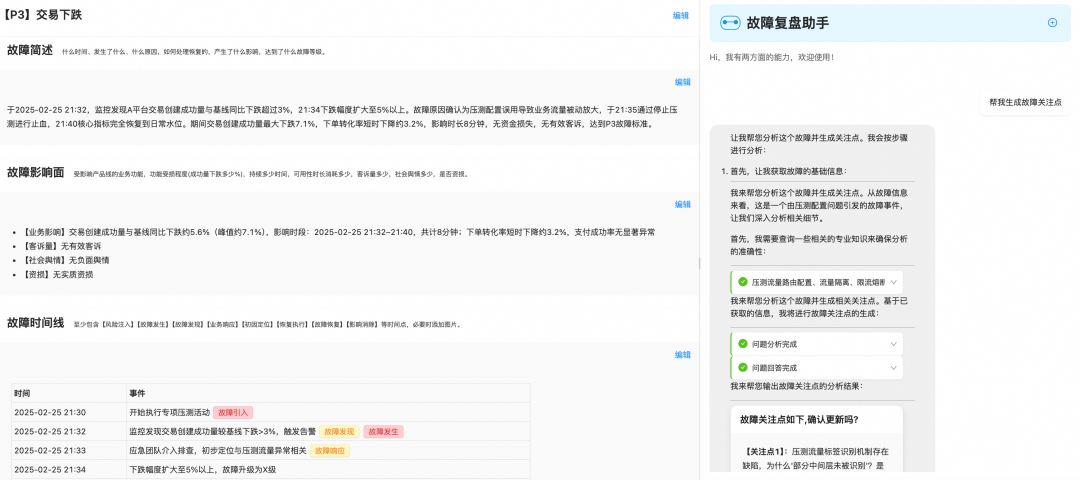Click the green check icon beside 压测流量路由配置
The height and width of the screenshot is (480, 1080).
[x=742, y=282]
